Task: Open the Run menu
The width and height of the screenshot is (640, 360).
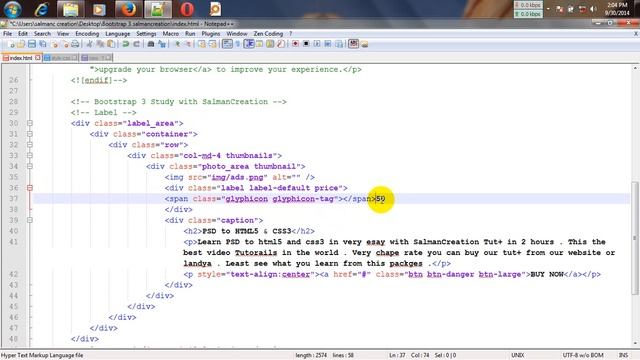Action: [x=190, y=33]
